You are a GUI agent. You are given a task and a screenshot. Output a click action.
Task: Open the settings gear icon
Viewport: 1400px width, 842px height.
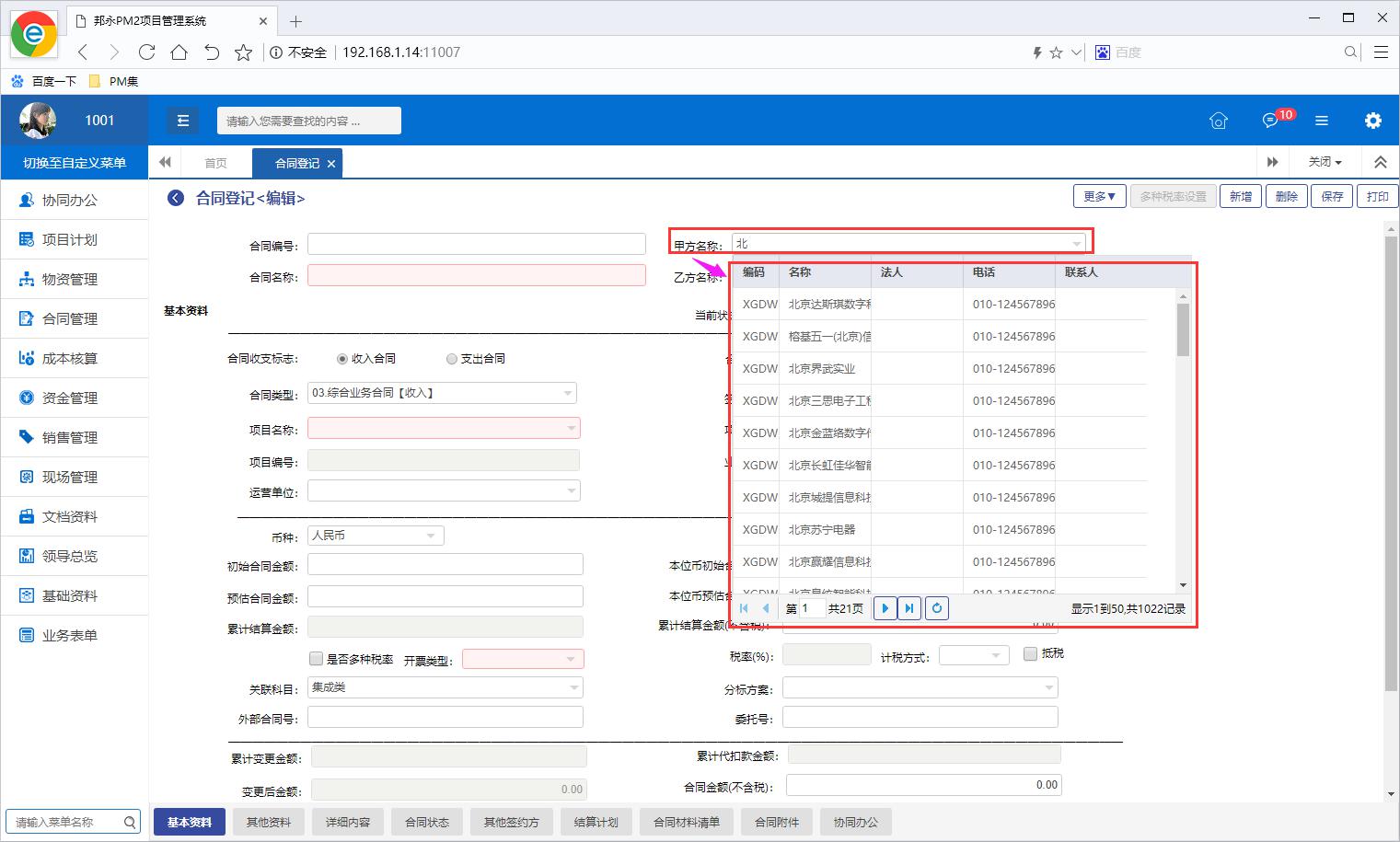pyautogui.click(x=1372, y=121)
